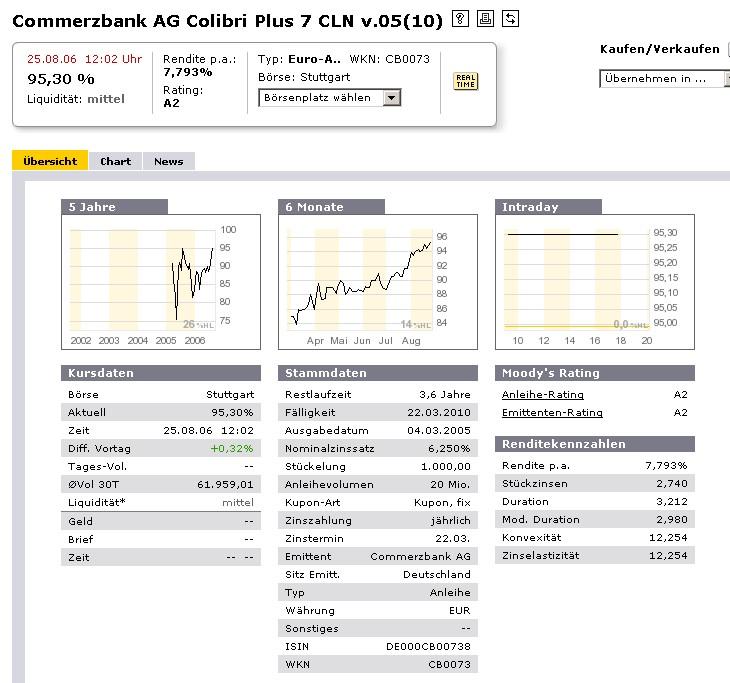
Task: Click the Nominalzinssatz value 6,250%
Action: pyautogui.click(x=449, y=448)
